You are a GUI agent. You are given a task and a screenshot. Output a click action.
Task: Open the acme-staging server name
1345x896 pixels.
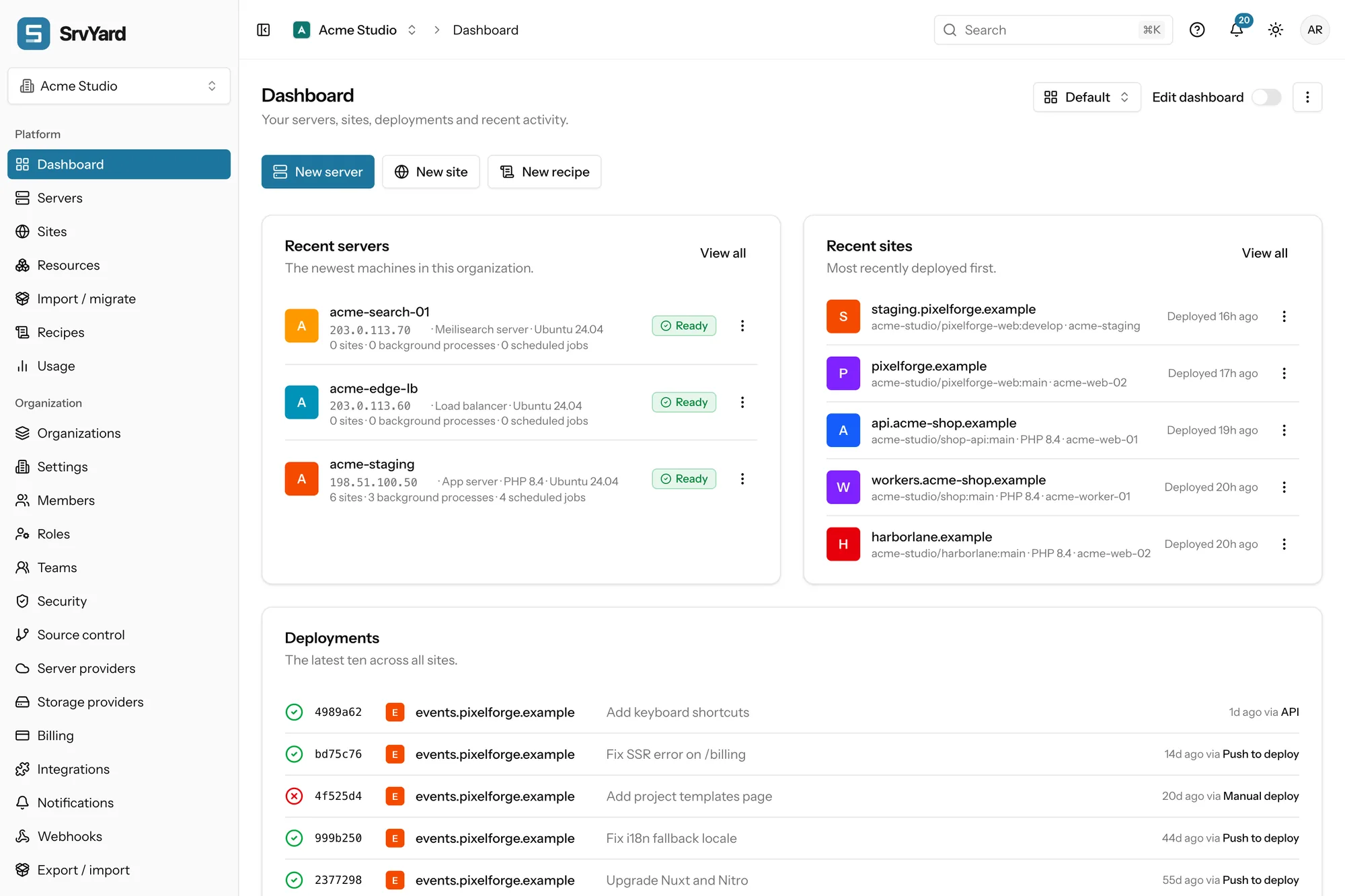point(372,464)
